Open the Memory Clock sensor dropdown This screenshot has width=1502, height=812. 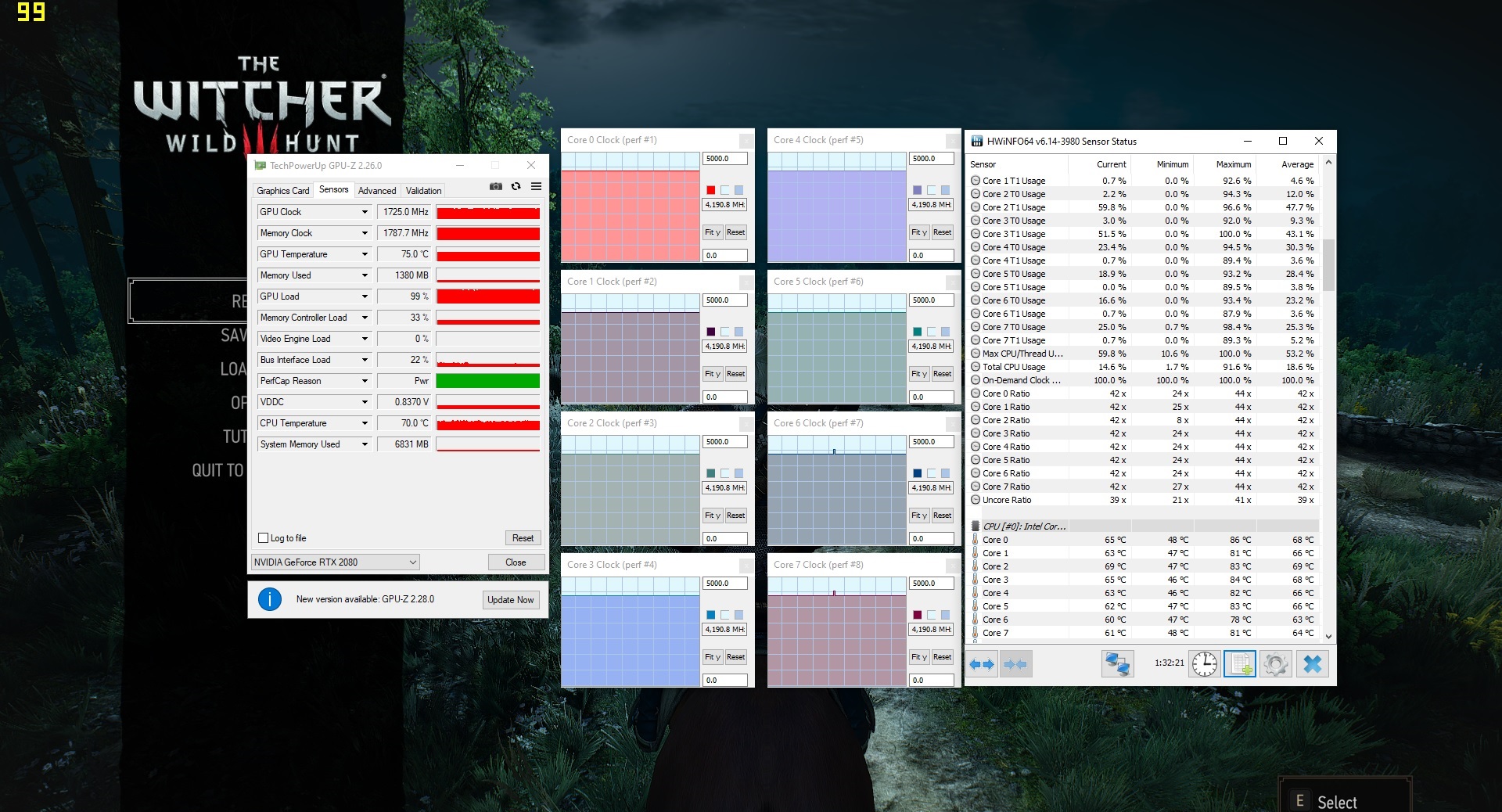point(365,233)
